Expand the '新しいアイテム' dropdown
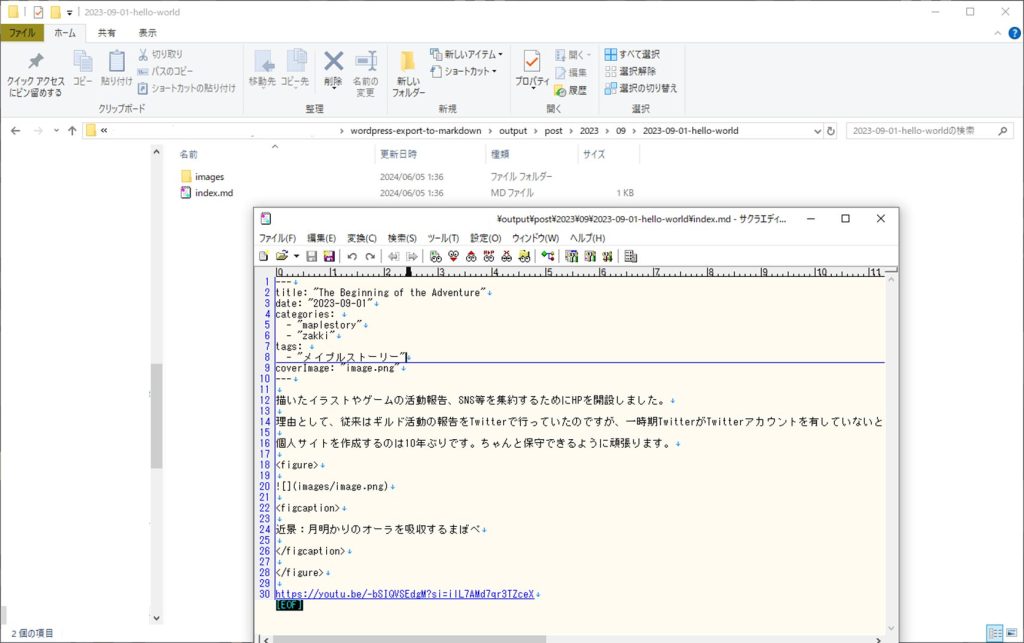Screen dimensions: 1024x643 (500, 54)
